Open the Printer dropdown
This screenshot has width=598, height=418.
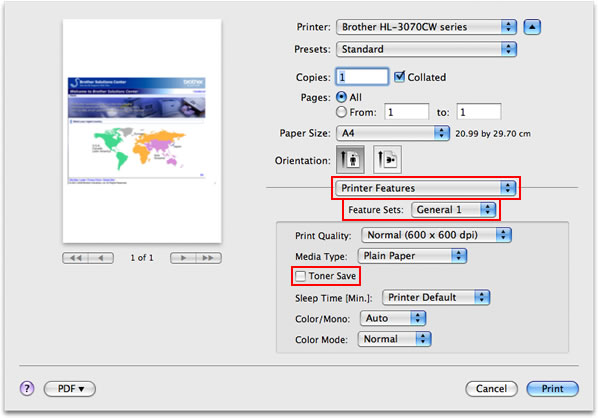pyautogui.click(x=426, y=27)
